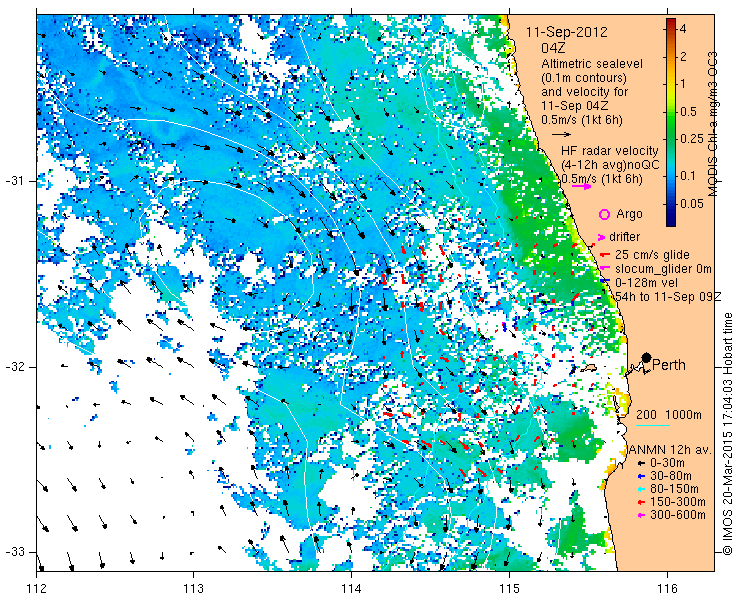Click the drifter legend label
740x600 pixels.
(624, 237)
